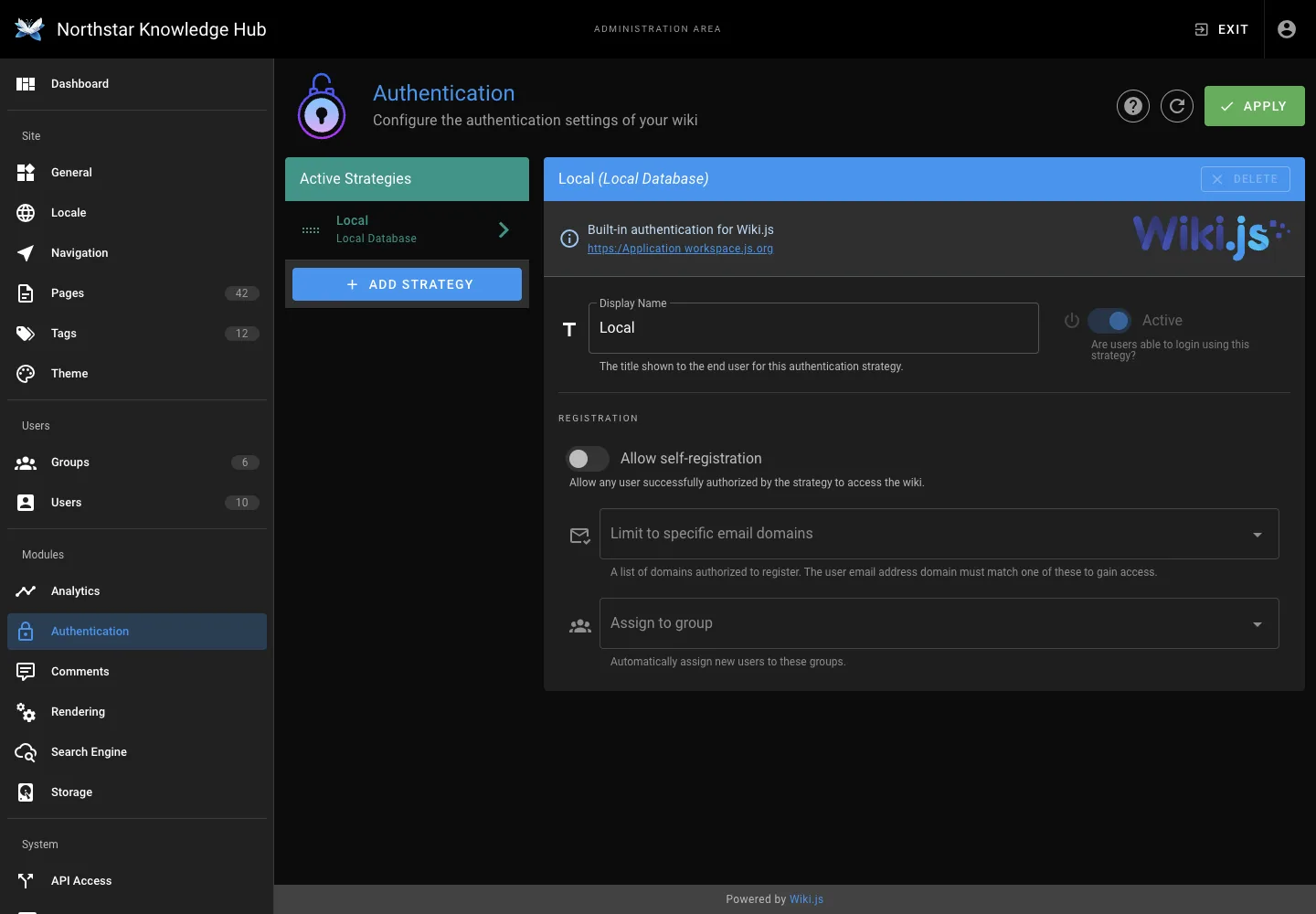
Task: Click the Tags count badge 12
Action: 242,334
